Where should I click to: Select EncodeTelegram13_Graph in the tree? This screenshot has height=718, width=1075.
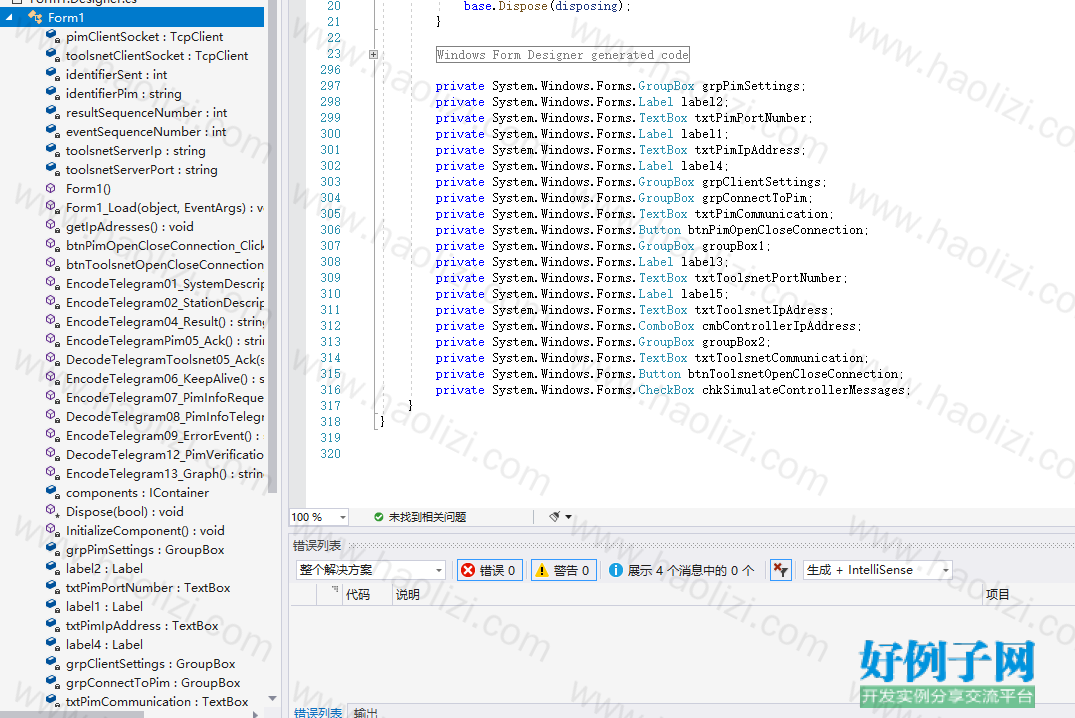point(165,474)
